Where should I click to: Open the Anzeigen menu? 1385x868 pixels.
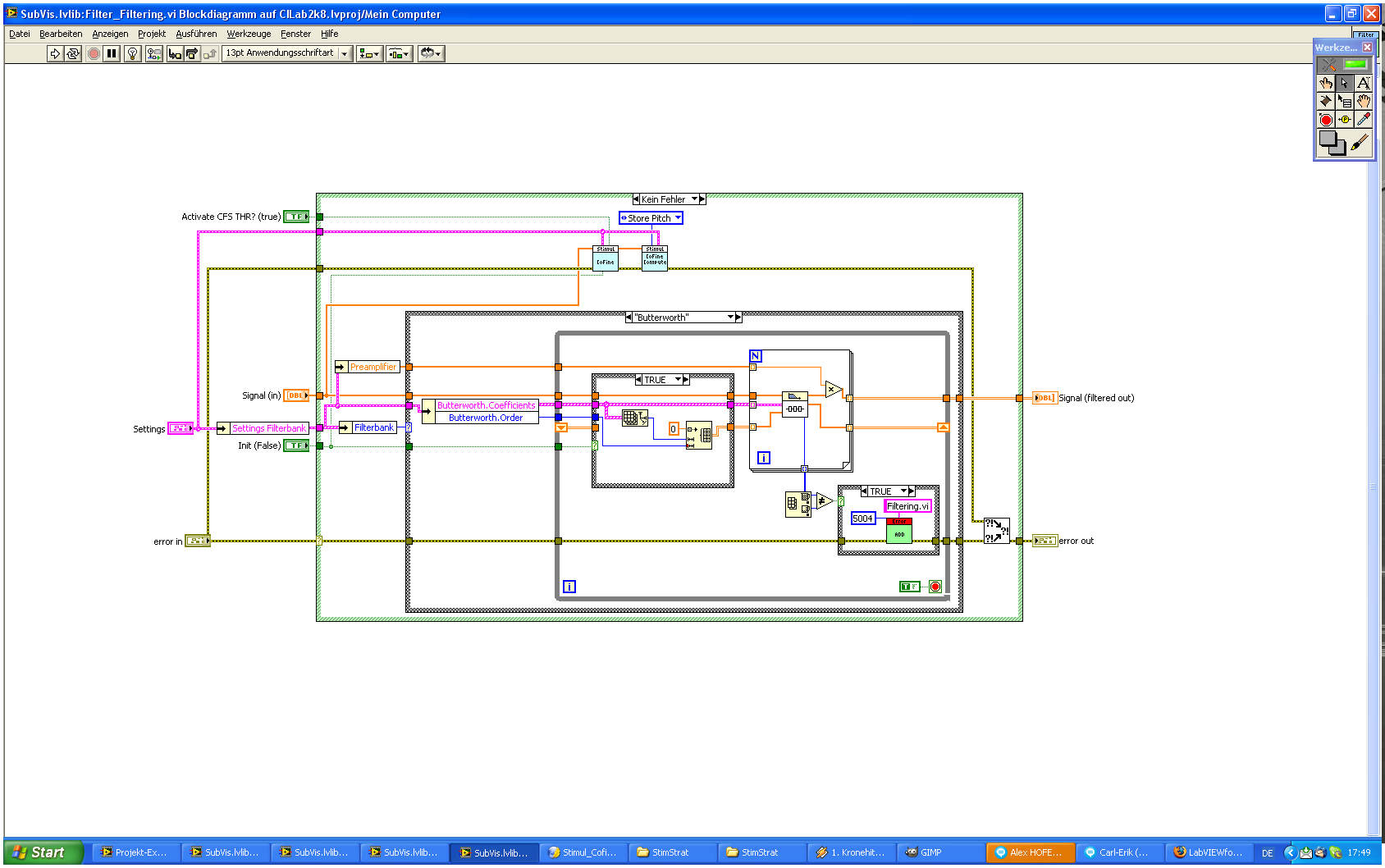pos(110,34)
